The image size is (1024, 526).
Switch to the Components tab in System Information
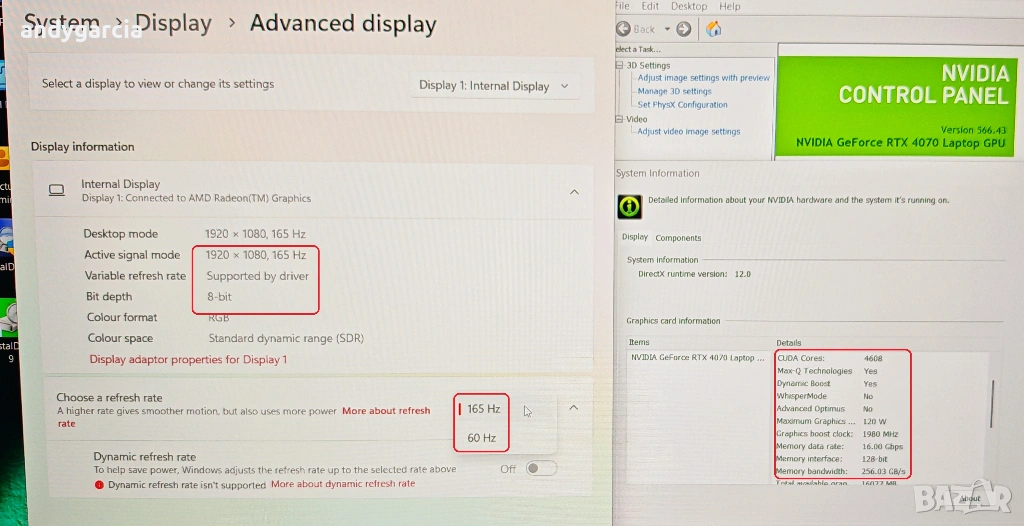(678, 238)
